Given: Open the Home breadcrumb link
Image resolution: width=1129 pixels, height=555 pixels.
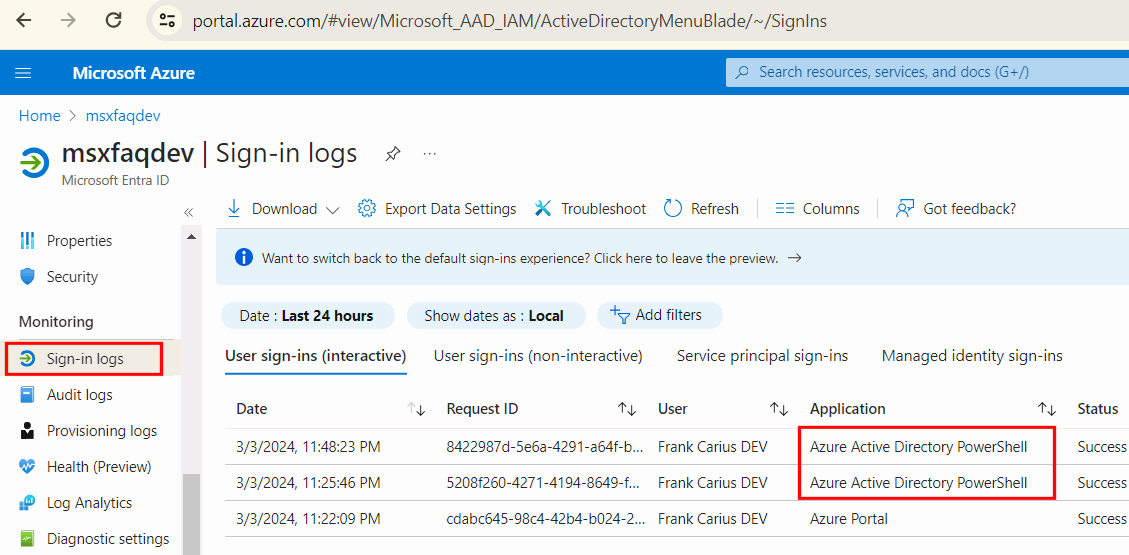Looking at the screenshot, I should pyautogui.click(x=39, y=115).
